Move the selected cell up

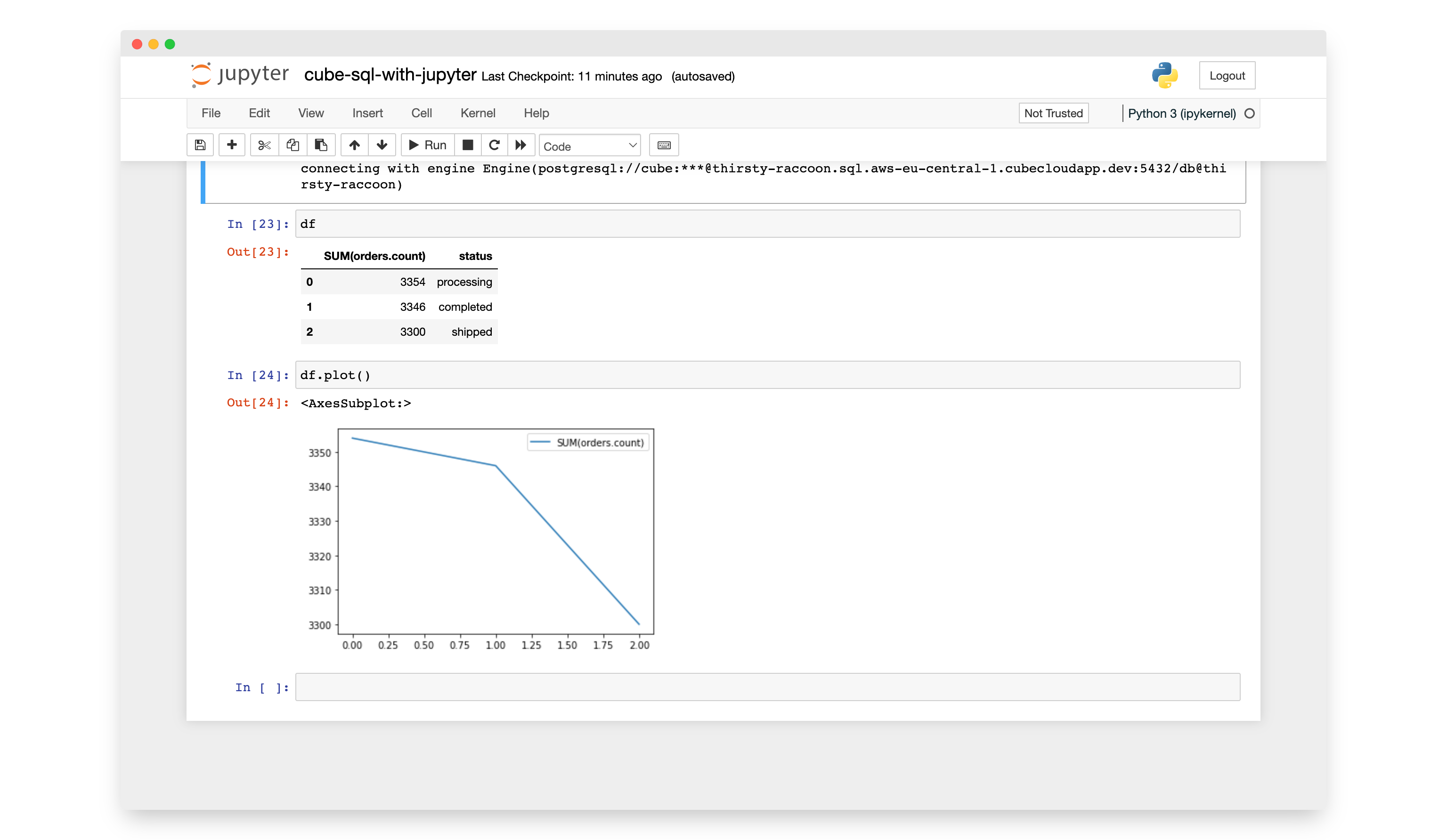pyautogui.click(x=354, y=145)
